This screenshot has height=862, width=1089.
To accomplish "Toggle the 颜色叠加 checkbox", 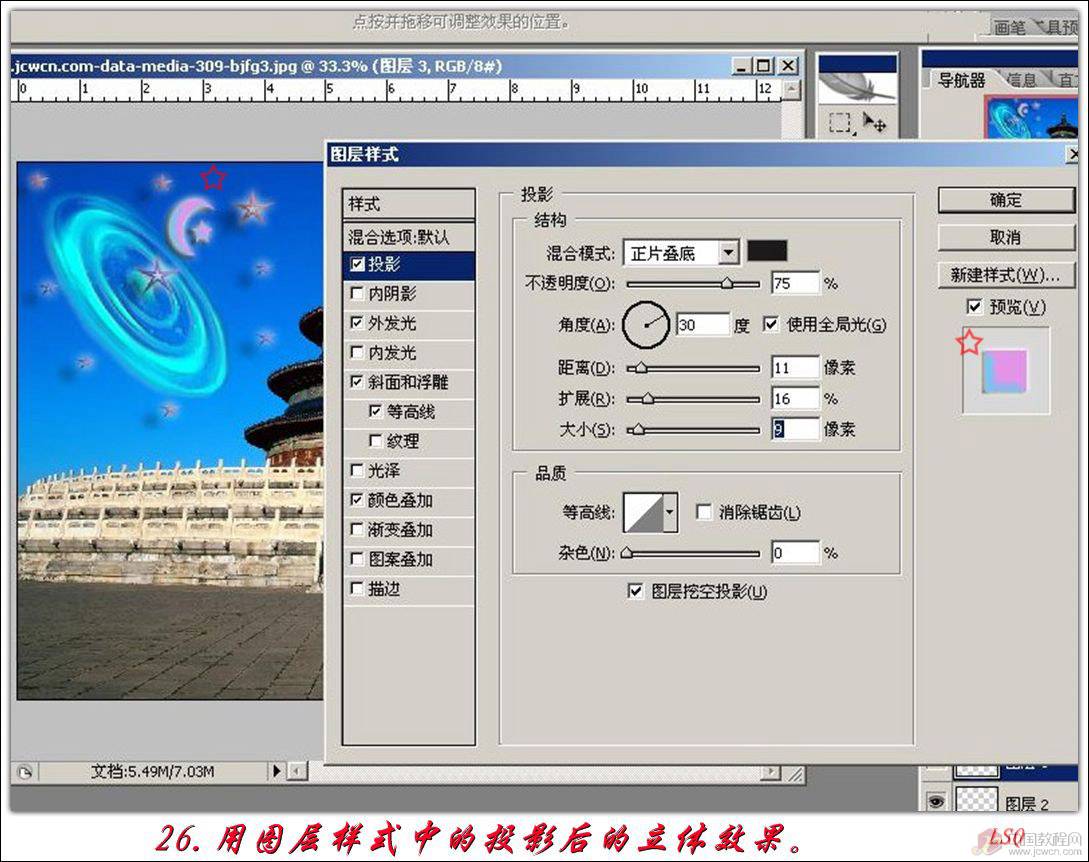I will (357, 499).
